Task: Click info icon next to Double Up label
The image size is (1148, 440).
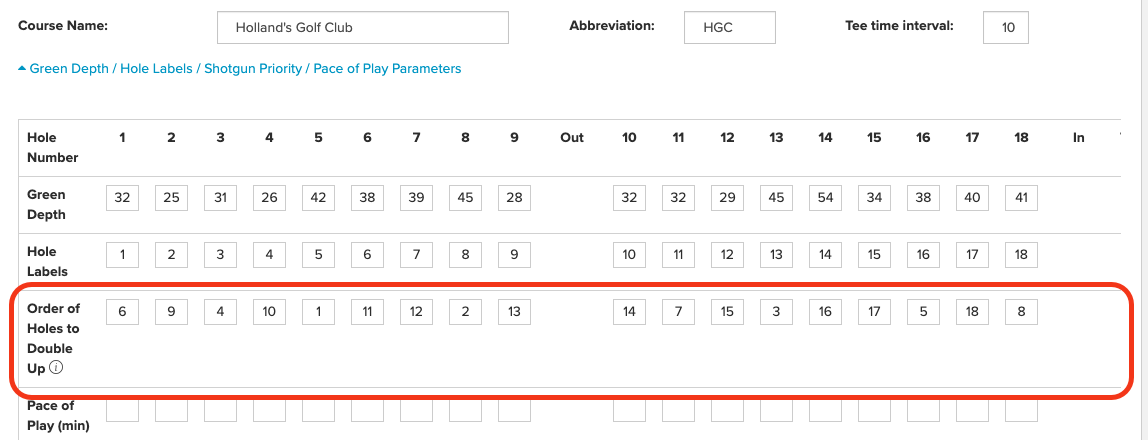Action: [x=55, y=368]
